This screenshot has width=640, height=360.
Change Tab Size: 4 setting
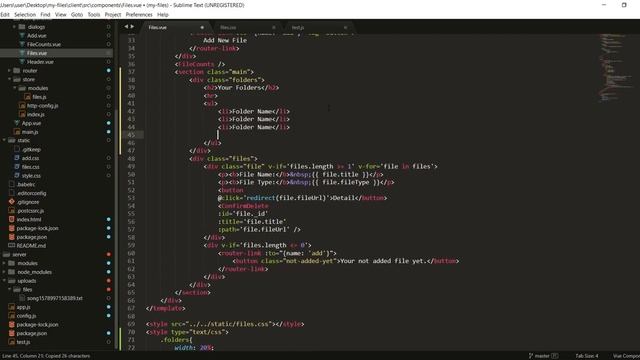[x=587, y=356]
